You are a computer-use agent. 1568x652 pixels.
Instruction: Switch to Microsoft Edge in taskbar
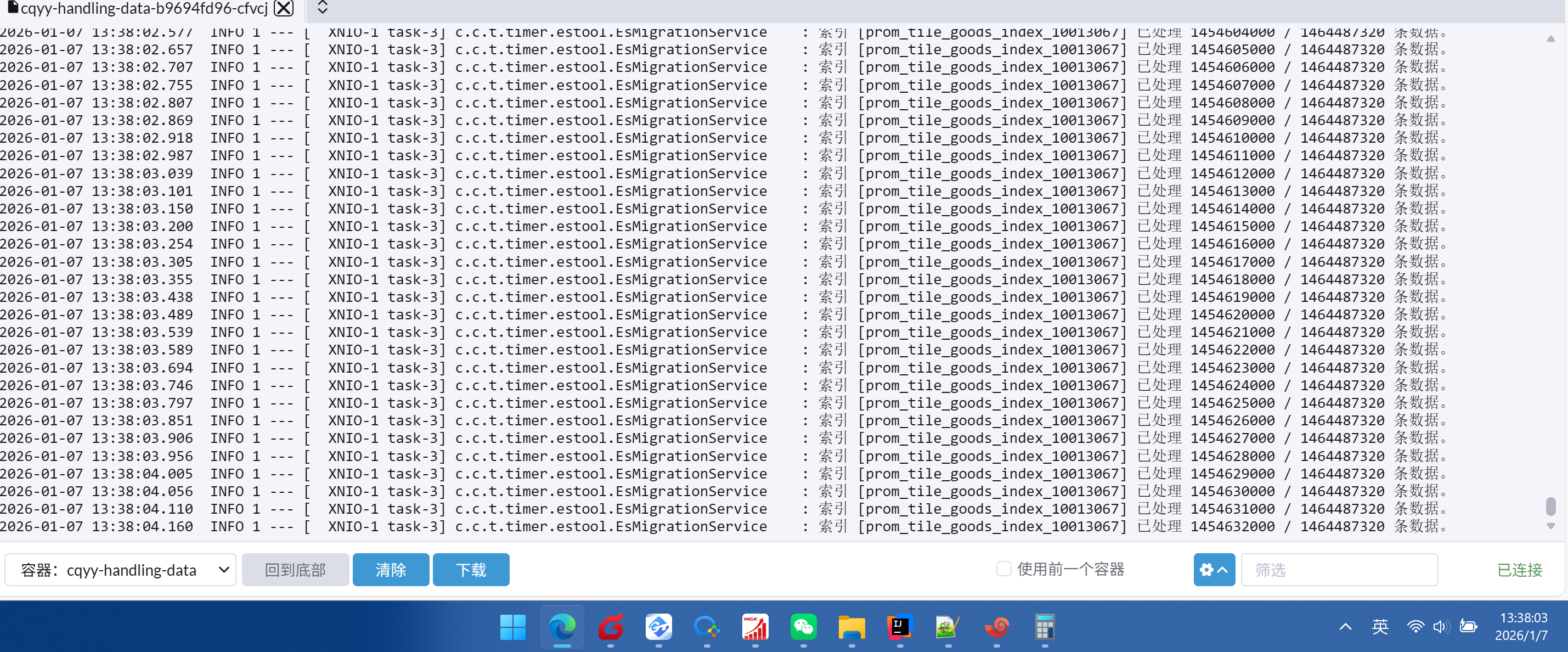tap(561, 627)
